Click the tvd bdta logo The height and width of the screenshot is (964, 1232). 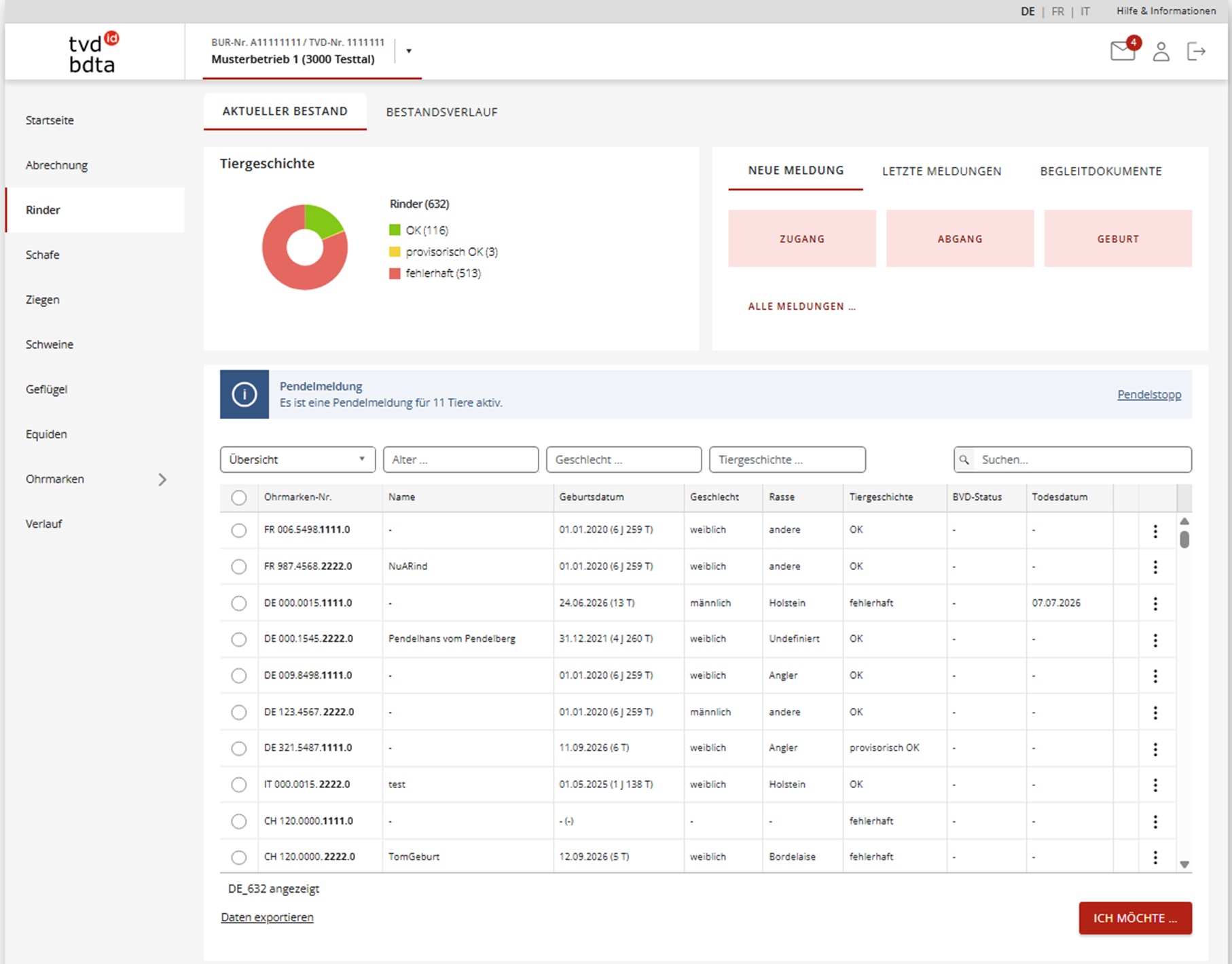click(x=94, y=52)
